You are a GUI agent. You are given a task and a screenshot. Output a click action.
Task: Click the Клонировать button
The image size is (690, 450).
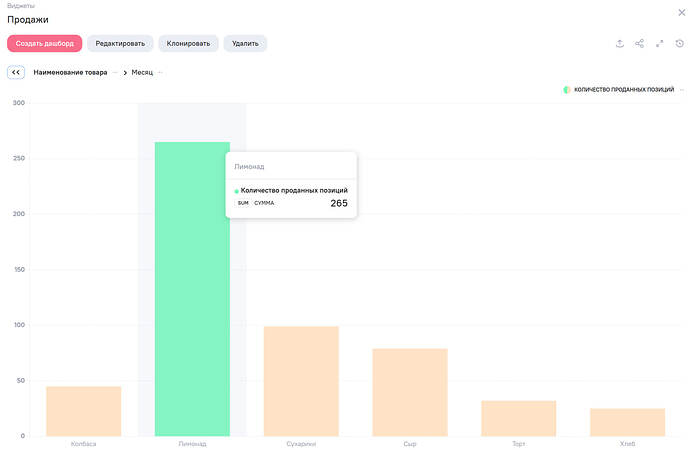(188, 43)
